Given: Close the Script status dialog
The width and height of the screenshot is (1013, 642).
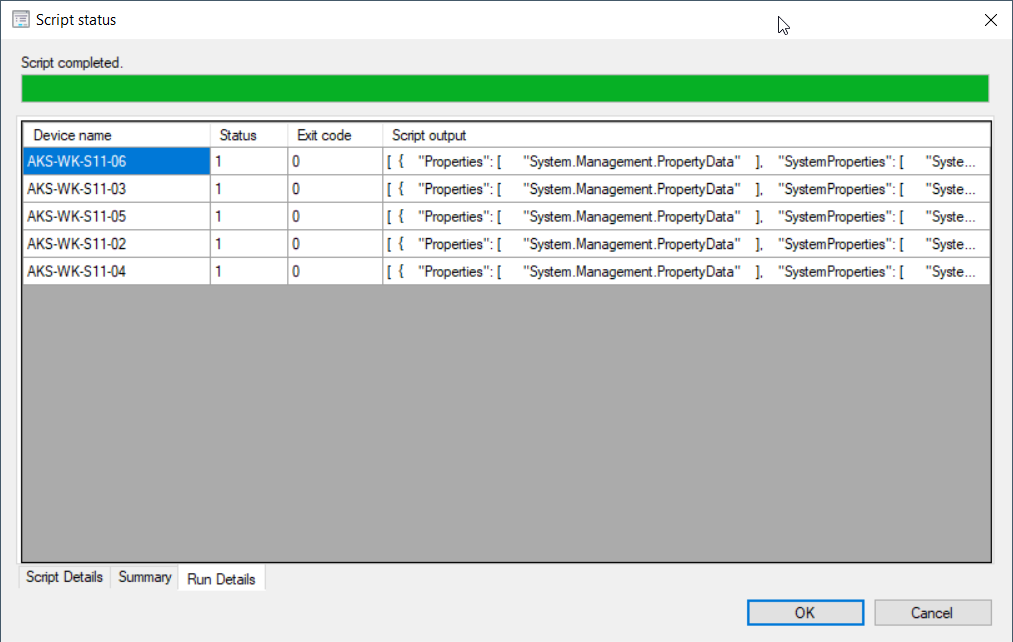Looking at the screenshot, I should (x=990, y=20).
